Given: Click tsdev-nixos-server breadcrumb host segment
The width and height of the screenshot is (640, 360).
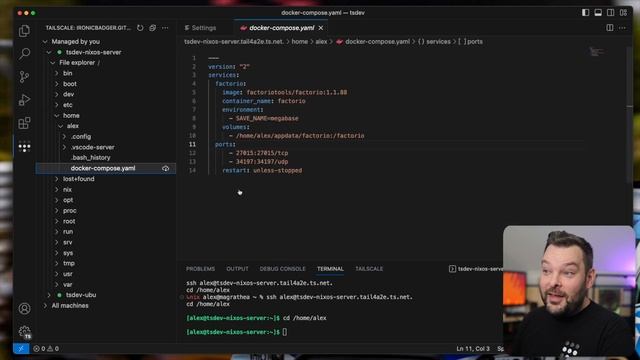Looking at the screenshot, I should (233, 42).
